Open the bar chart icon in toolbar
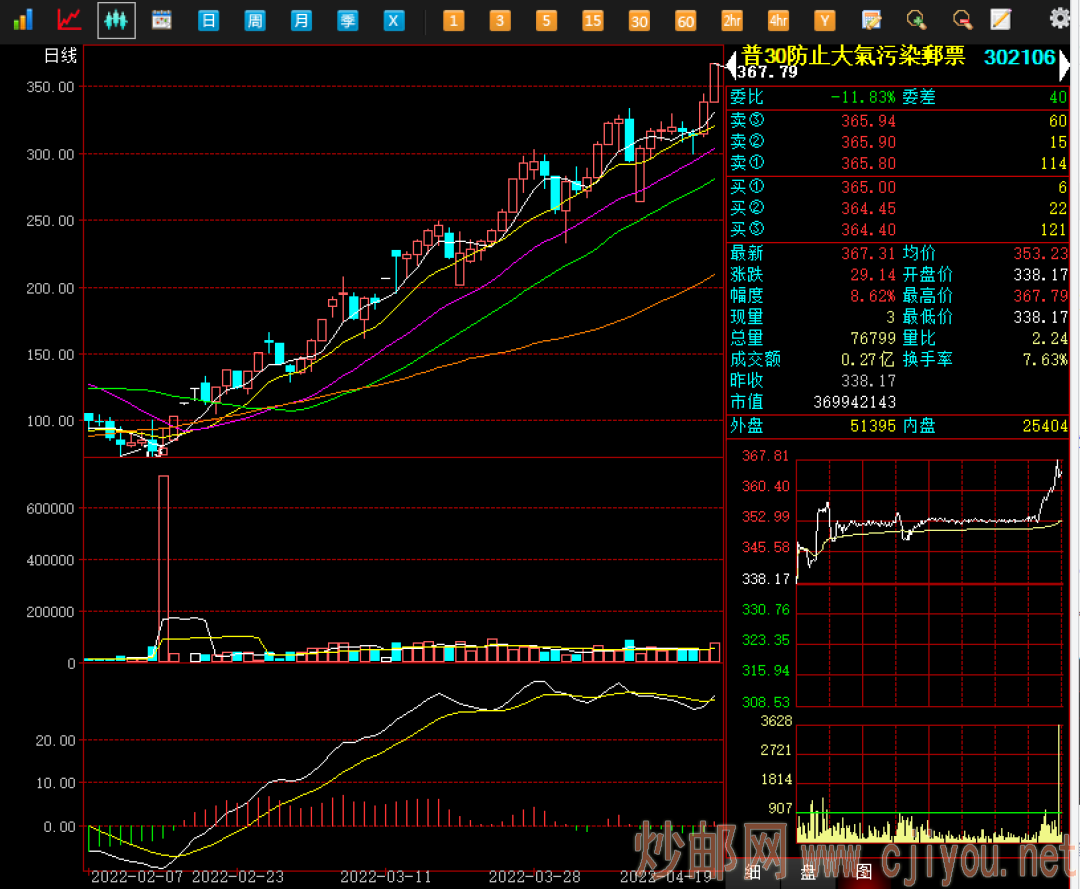The width and height of the screenshot is (1080, 889). click(22, 19)
